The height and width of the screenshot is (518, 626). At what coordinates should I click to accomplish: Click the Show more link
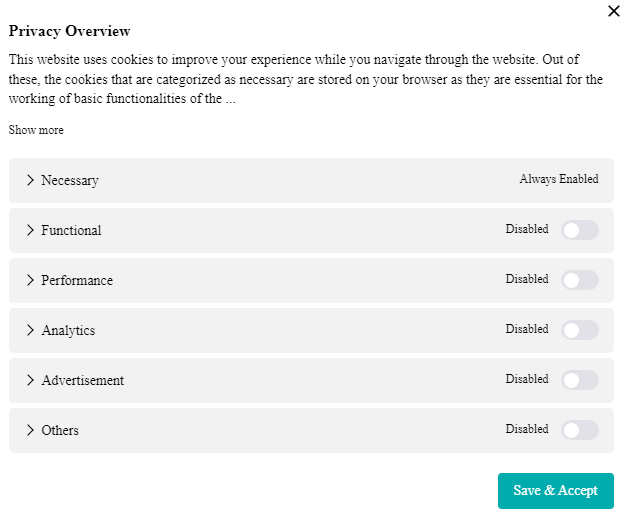36,130
